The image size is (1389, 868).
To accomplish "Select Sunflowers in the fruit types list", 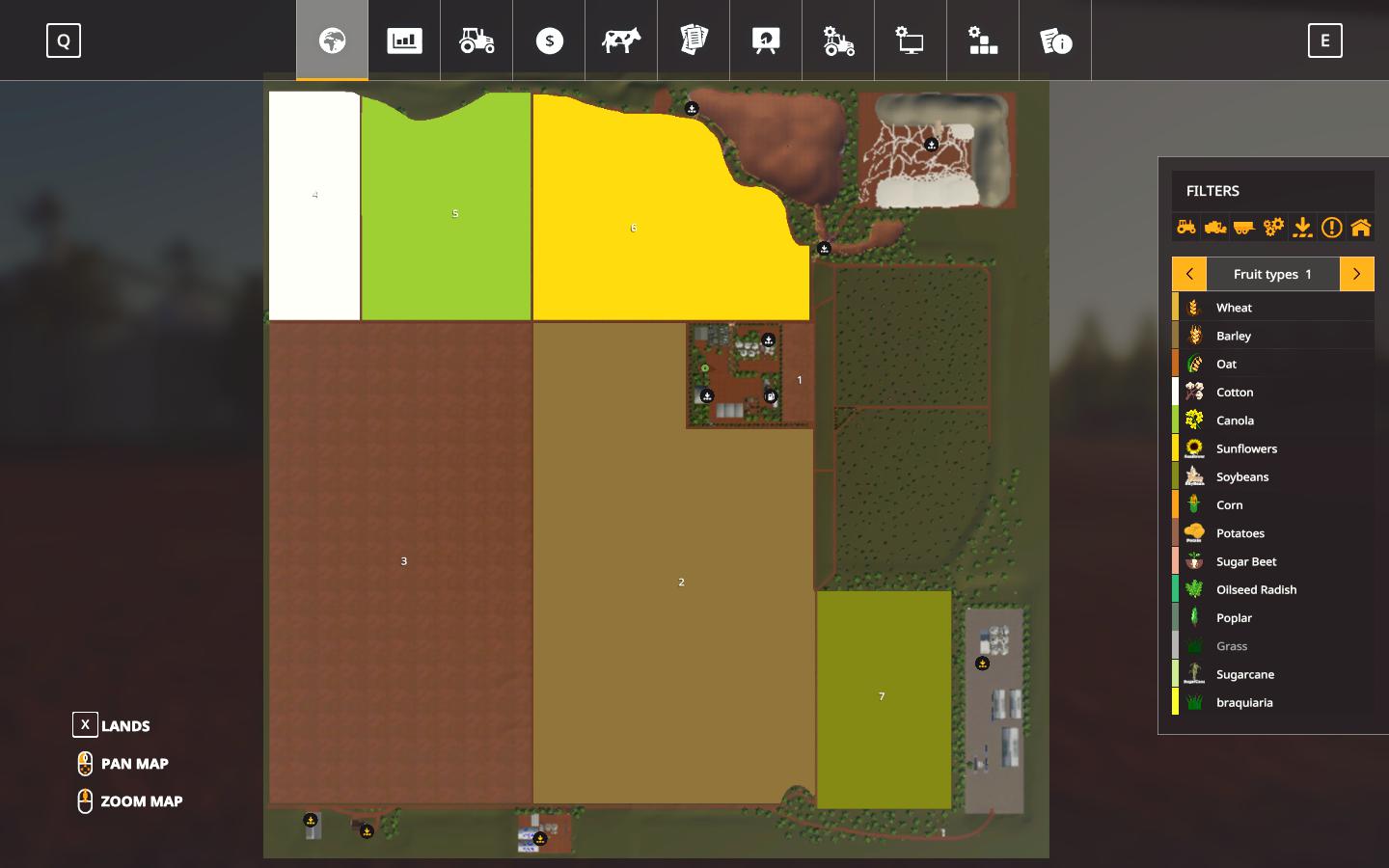I will click(1246, 448).
